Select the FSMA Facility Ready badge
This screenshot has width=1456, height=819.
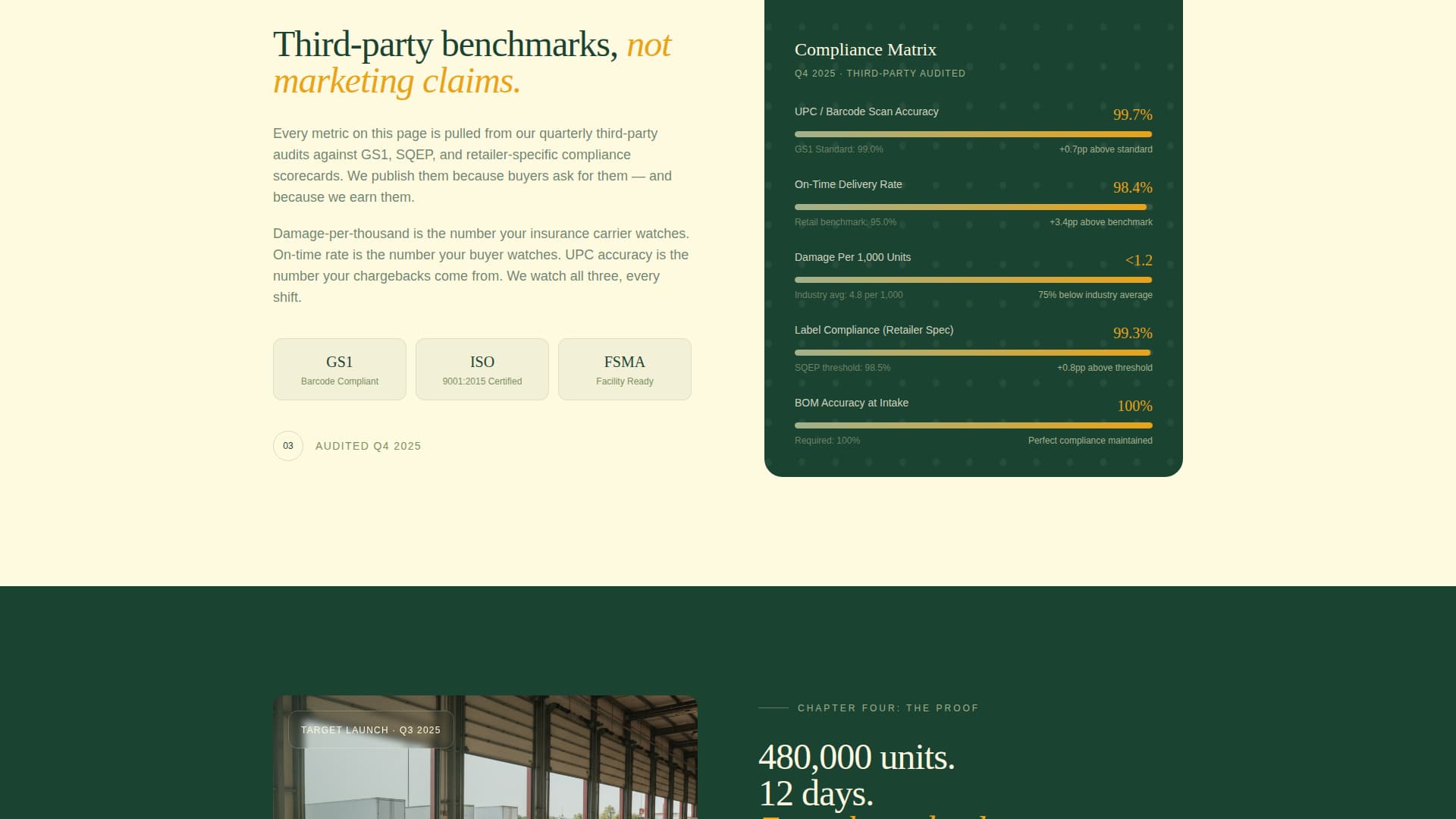pyautogui.click(x=624, y=369)
